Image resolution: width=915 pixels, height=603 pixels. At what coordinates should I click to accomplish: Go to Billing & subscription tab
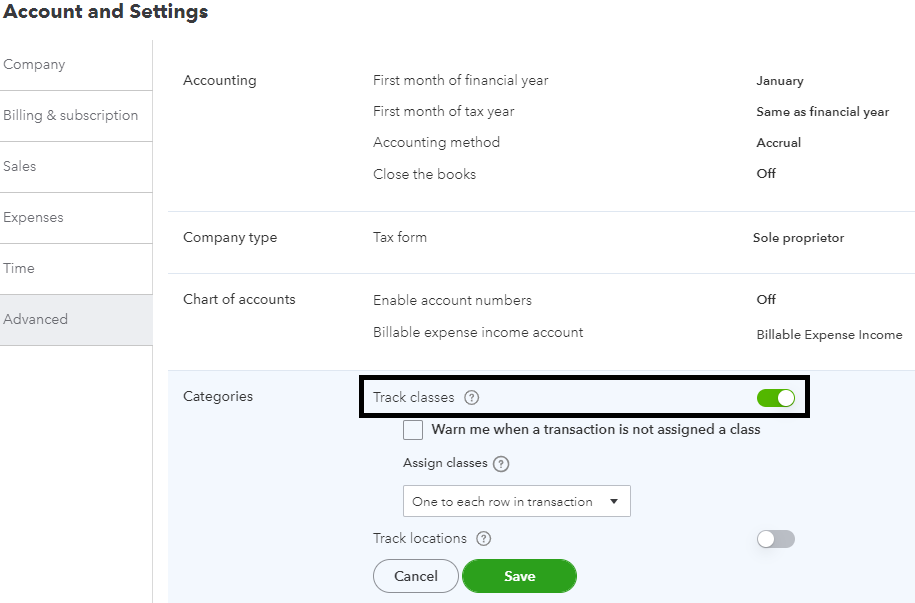point(70,116)
